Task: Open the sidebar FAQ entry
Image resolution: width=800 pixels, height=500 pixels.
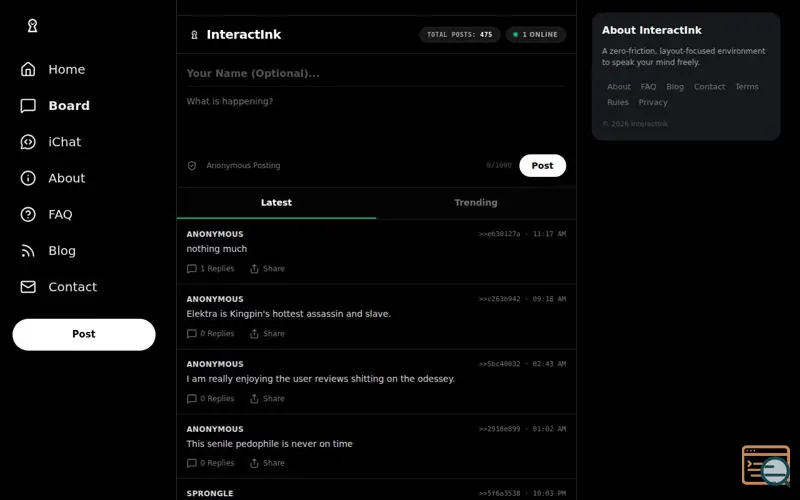Action: point(60,214)
